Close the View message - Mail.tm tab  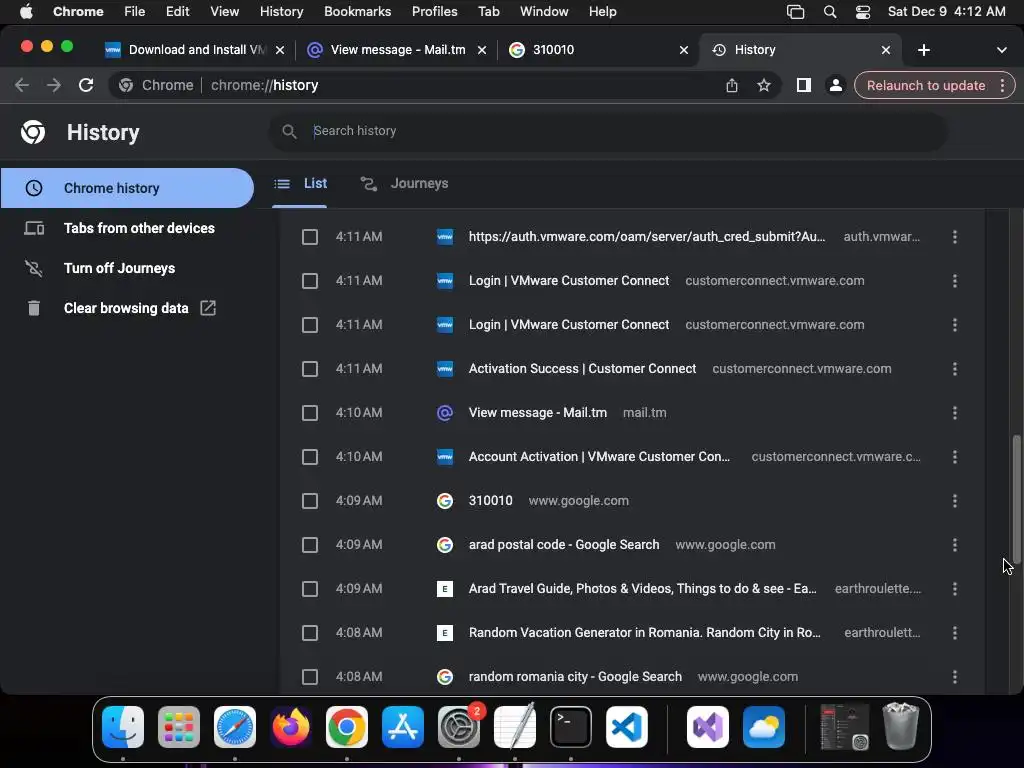(x=482, y=50)
